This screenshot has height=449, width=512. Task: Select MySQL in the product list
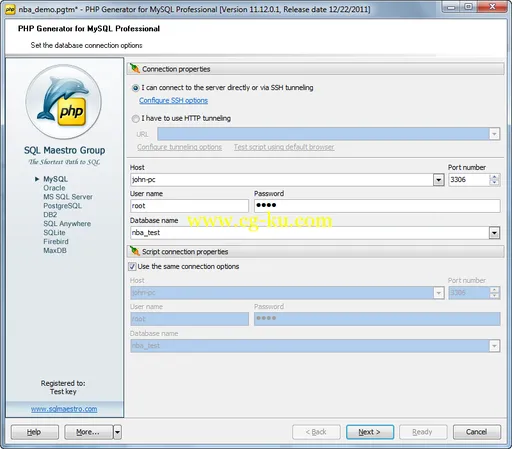pos(55,179)
